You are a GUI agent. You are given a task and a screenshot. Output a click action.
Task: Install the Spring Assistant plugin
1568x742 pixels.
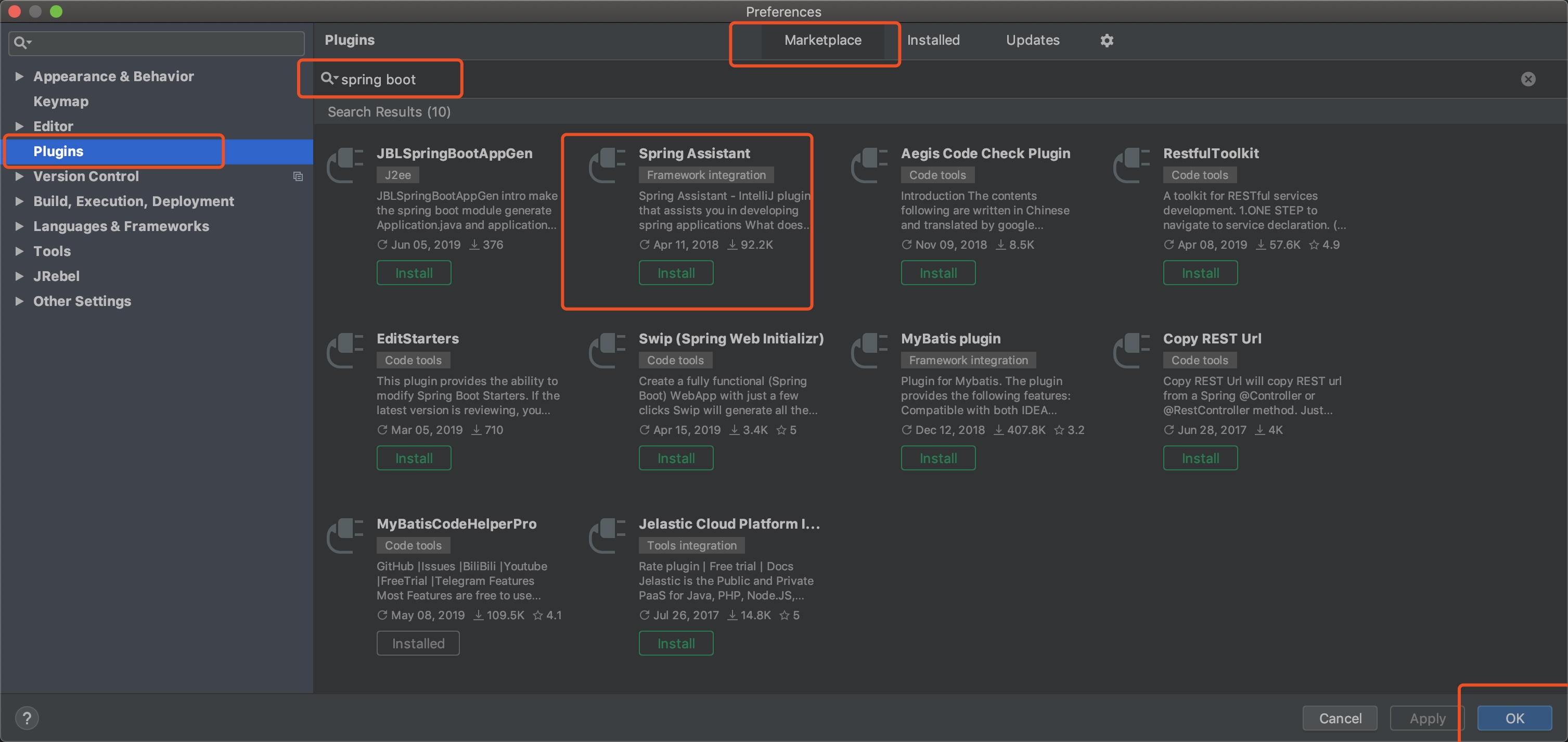coord(676,273)
